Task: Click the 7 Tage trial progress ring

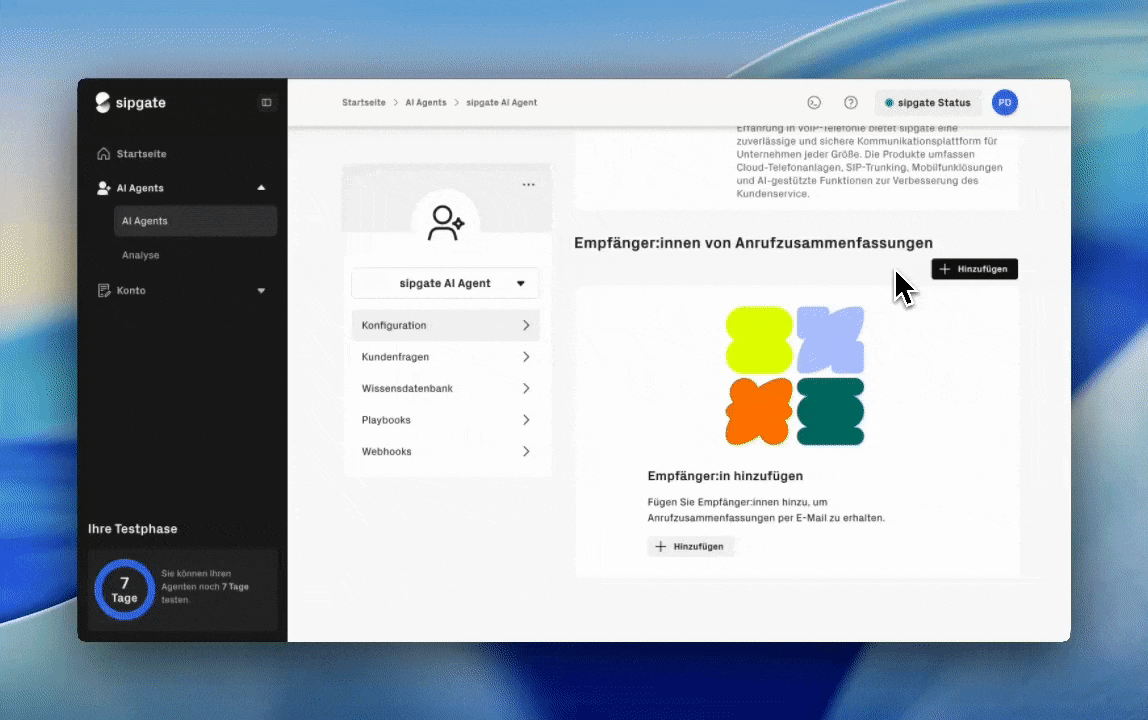Action: pyautogui.click(x=124, y=590)
